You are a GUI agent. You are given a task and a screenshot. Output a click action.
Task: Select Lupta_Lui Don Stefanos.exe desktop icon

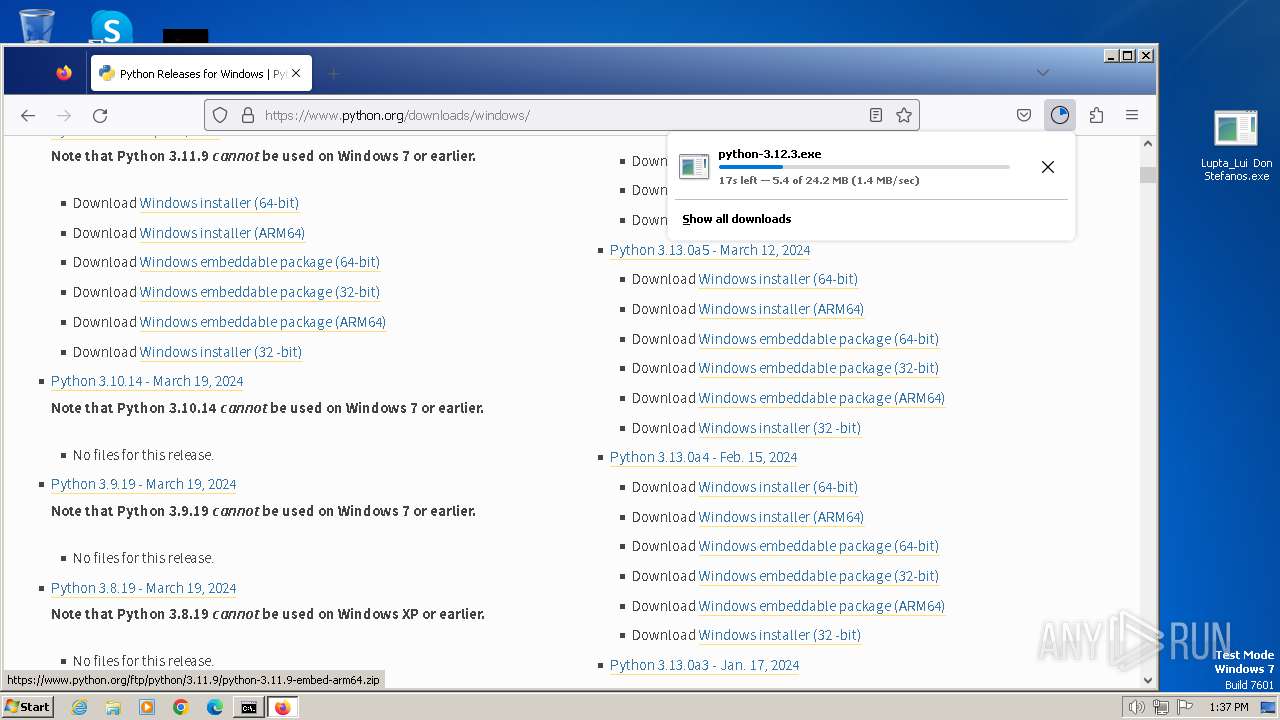tap(1236, 145)
